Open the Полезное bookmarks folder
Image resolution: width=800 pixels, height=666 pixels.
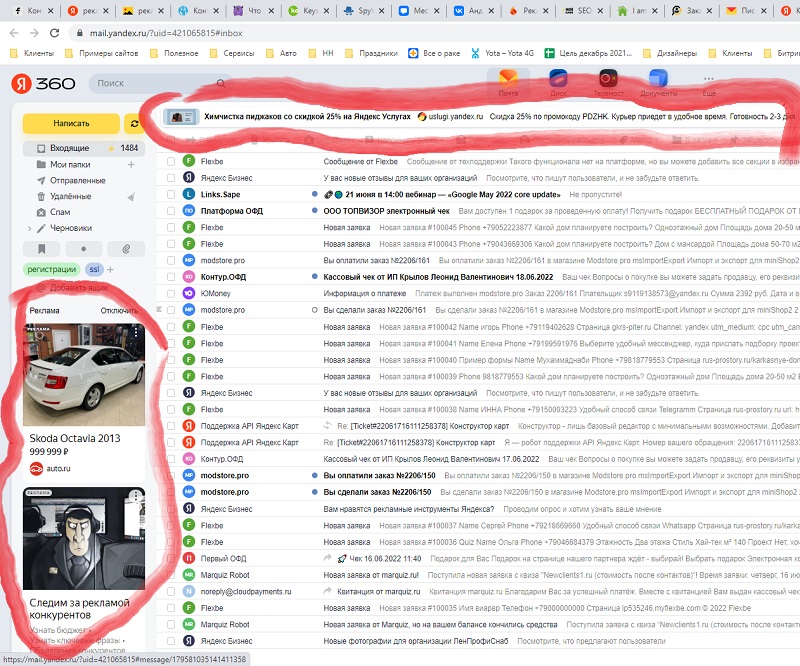(174, 53)
